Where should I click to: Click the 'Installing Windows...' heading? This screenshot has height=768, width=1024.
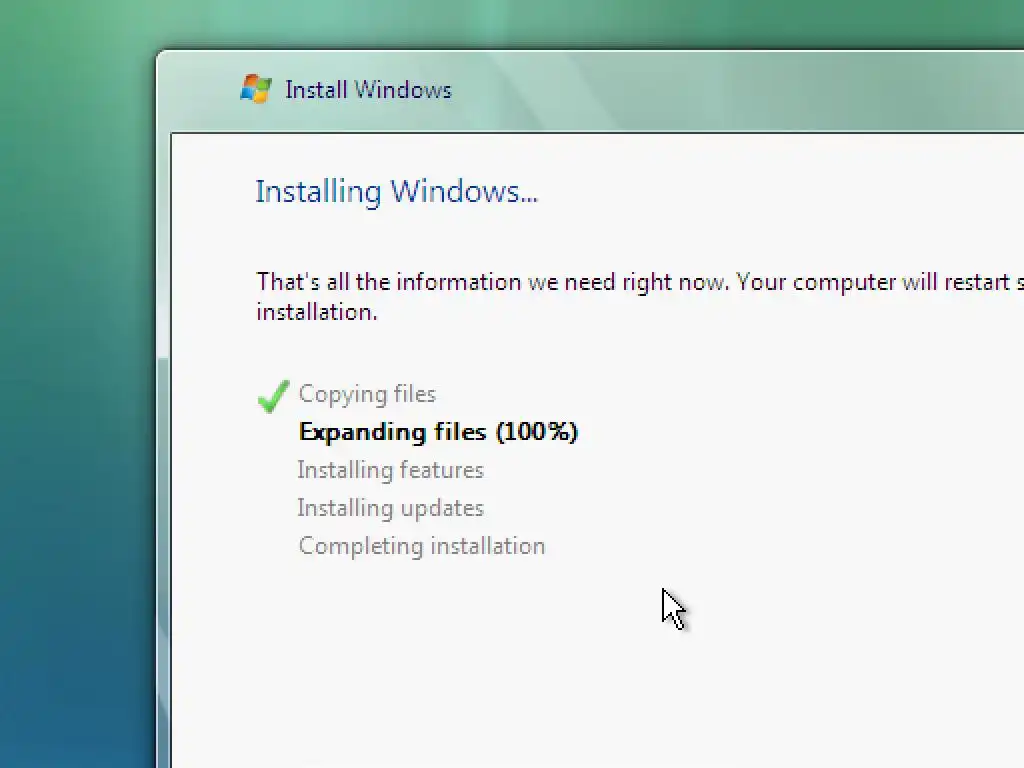396,192
